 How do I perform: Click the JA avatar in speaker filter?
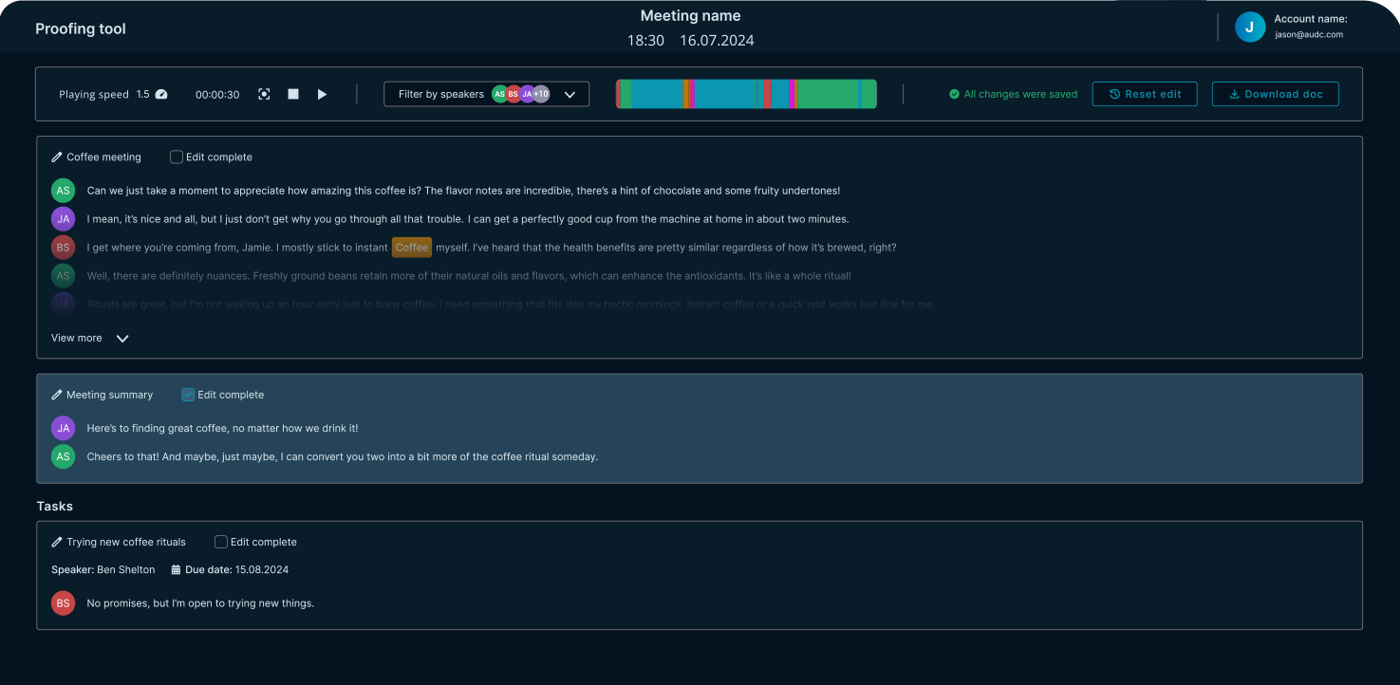pos(527,94)
